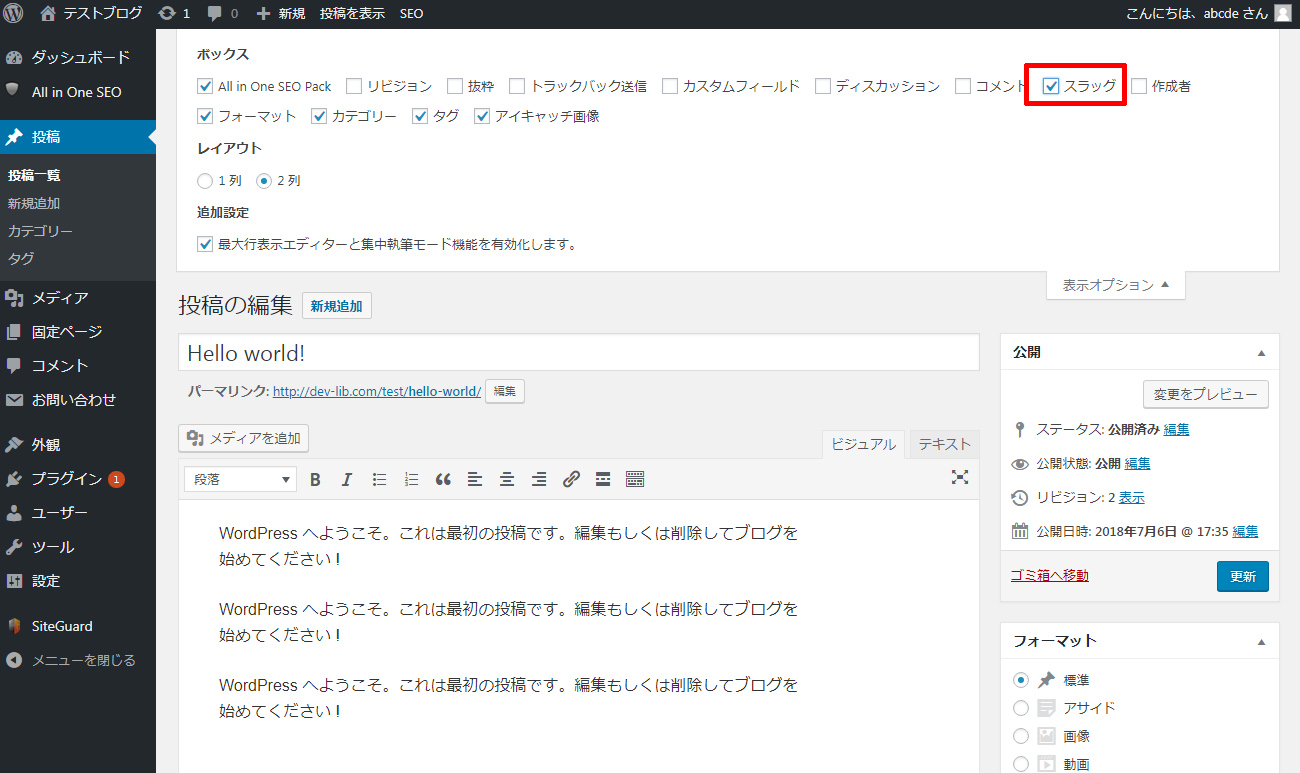Show the toolbar toggle (kitchen sink) icon
Screen dimensions: 1300x773
pos(635,479)
